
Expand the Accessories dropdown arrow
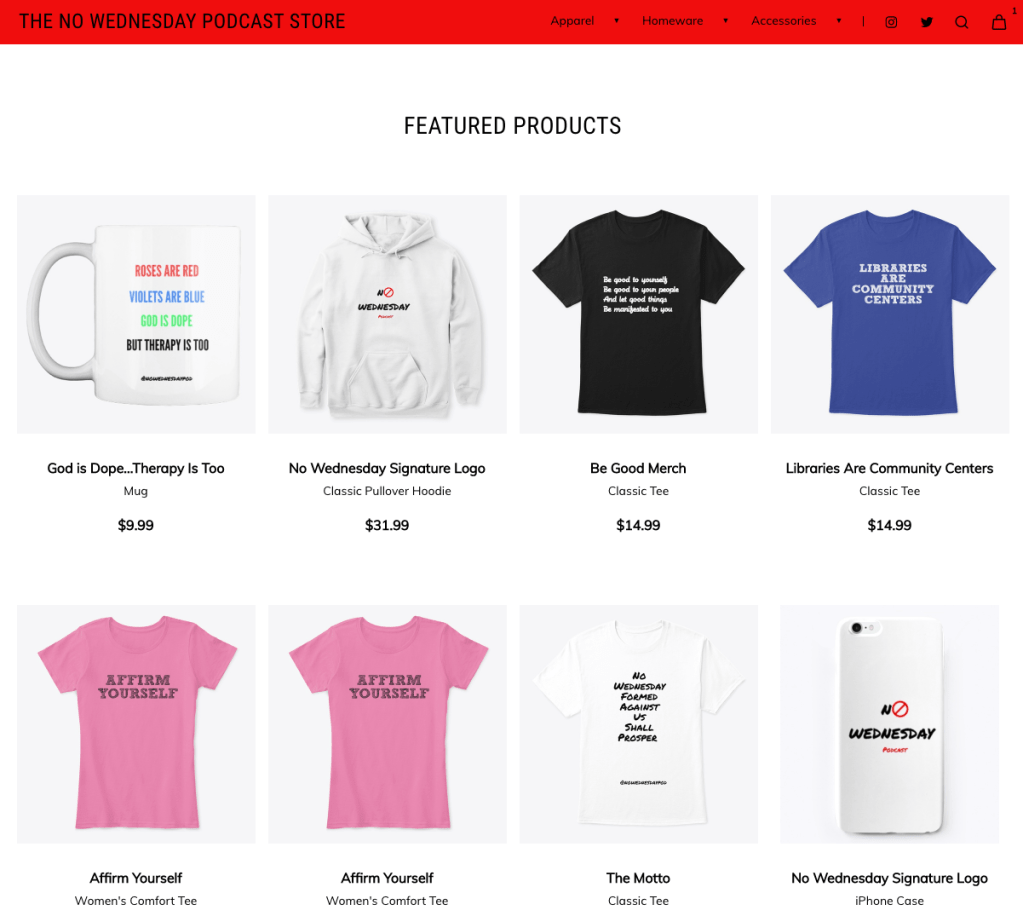(x=839, y=21)
